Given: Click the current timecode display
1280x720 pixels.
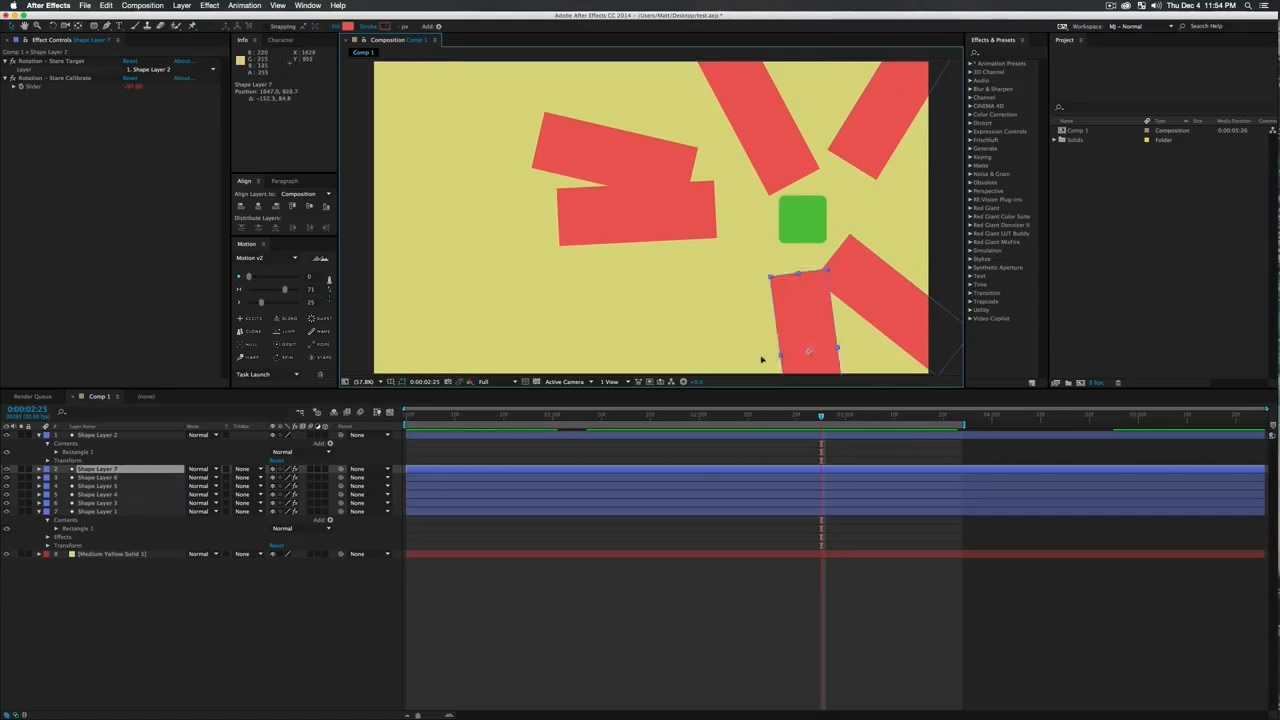Looking at the screenshot, I should tap(27, 409).
